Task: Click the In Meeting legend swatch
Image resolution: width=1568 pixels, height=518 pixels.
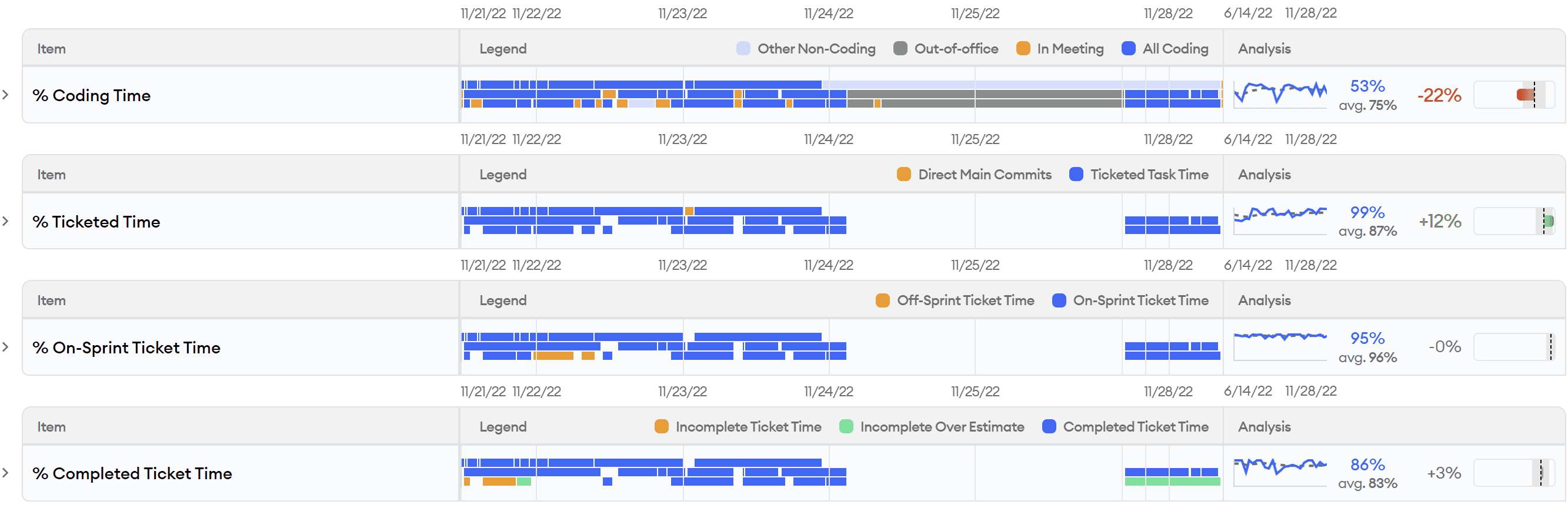Action: [x=1023, y=49]
